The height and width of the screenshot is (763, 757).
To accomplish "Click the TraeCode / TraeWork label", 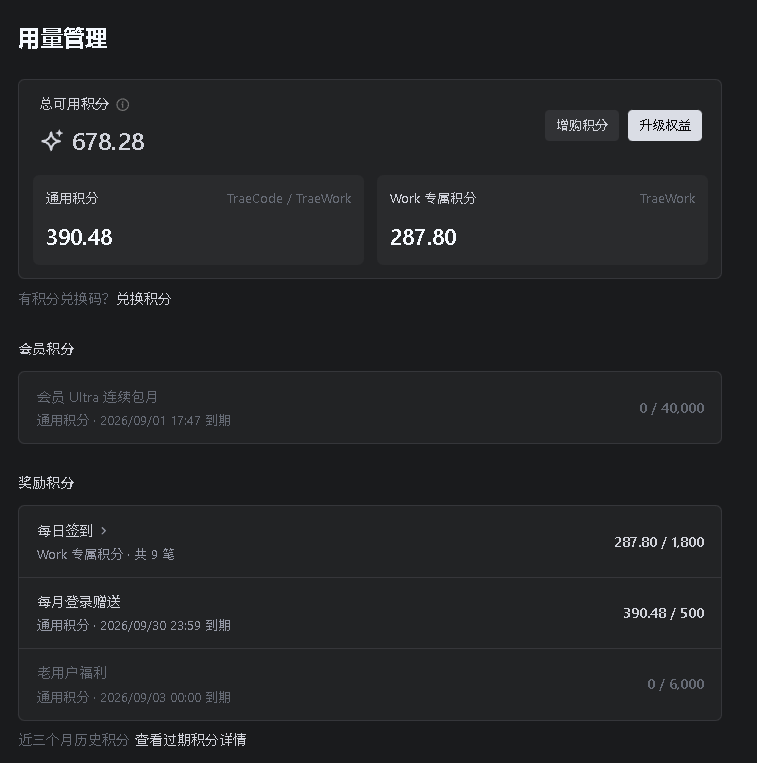I will [289, 199].
